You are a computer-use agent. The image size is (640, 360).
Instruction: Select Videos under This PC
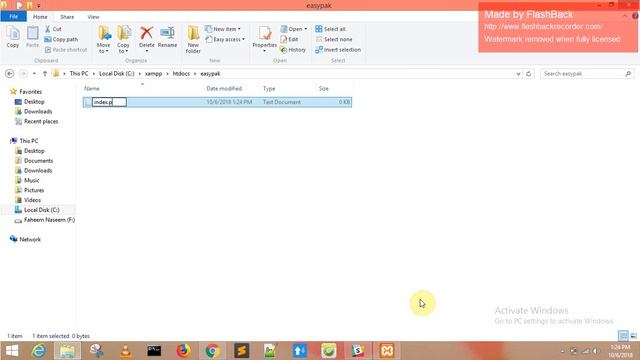(x=32, y=200)
